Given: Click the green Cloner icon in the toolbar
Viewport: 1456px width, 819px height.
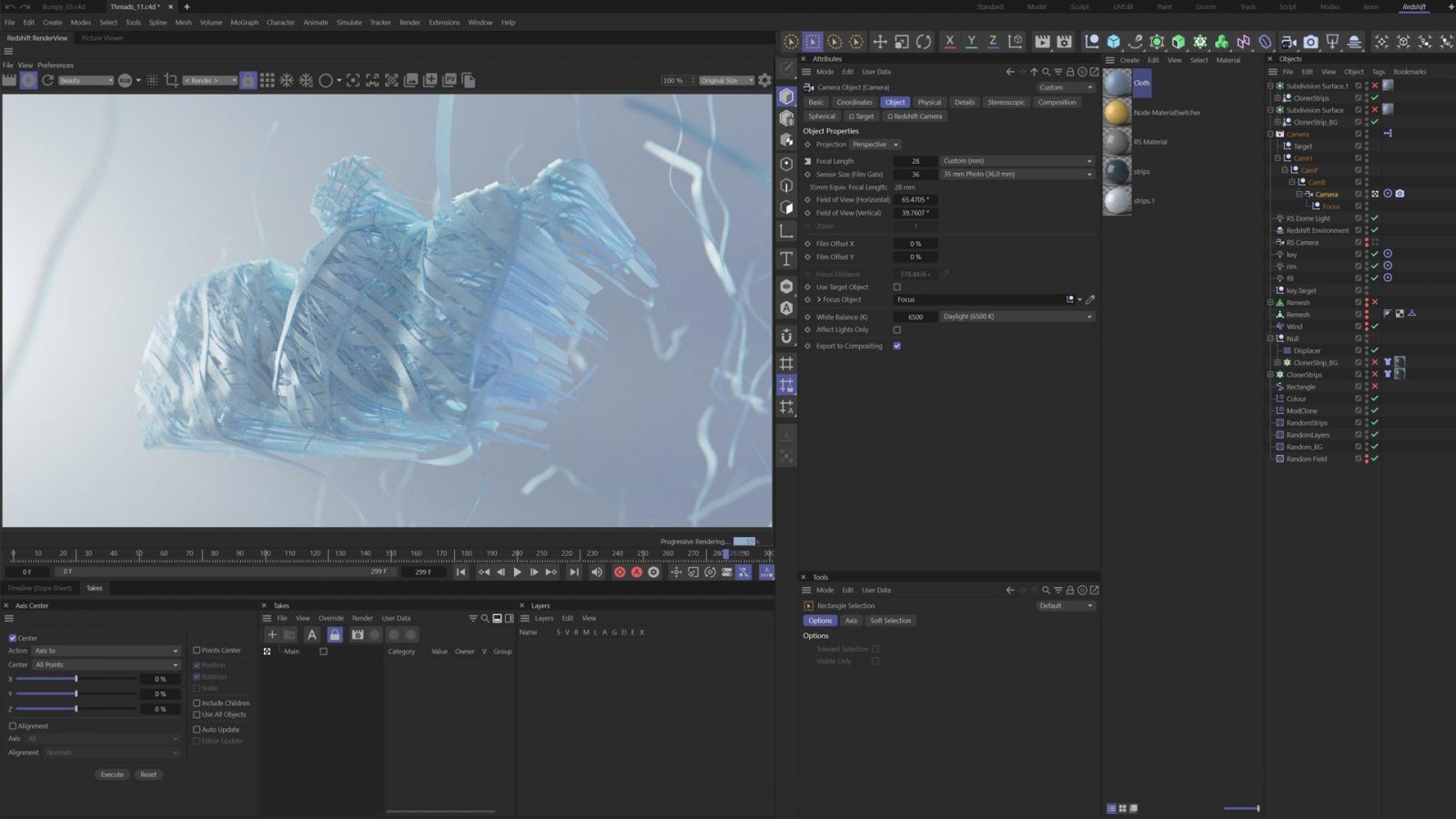Looking at the screenshot, I should coord(1157,42).
